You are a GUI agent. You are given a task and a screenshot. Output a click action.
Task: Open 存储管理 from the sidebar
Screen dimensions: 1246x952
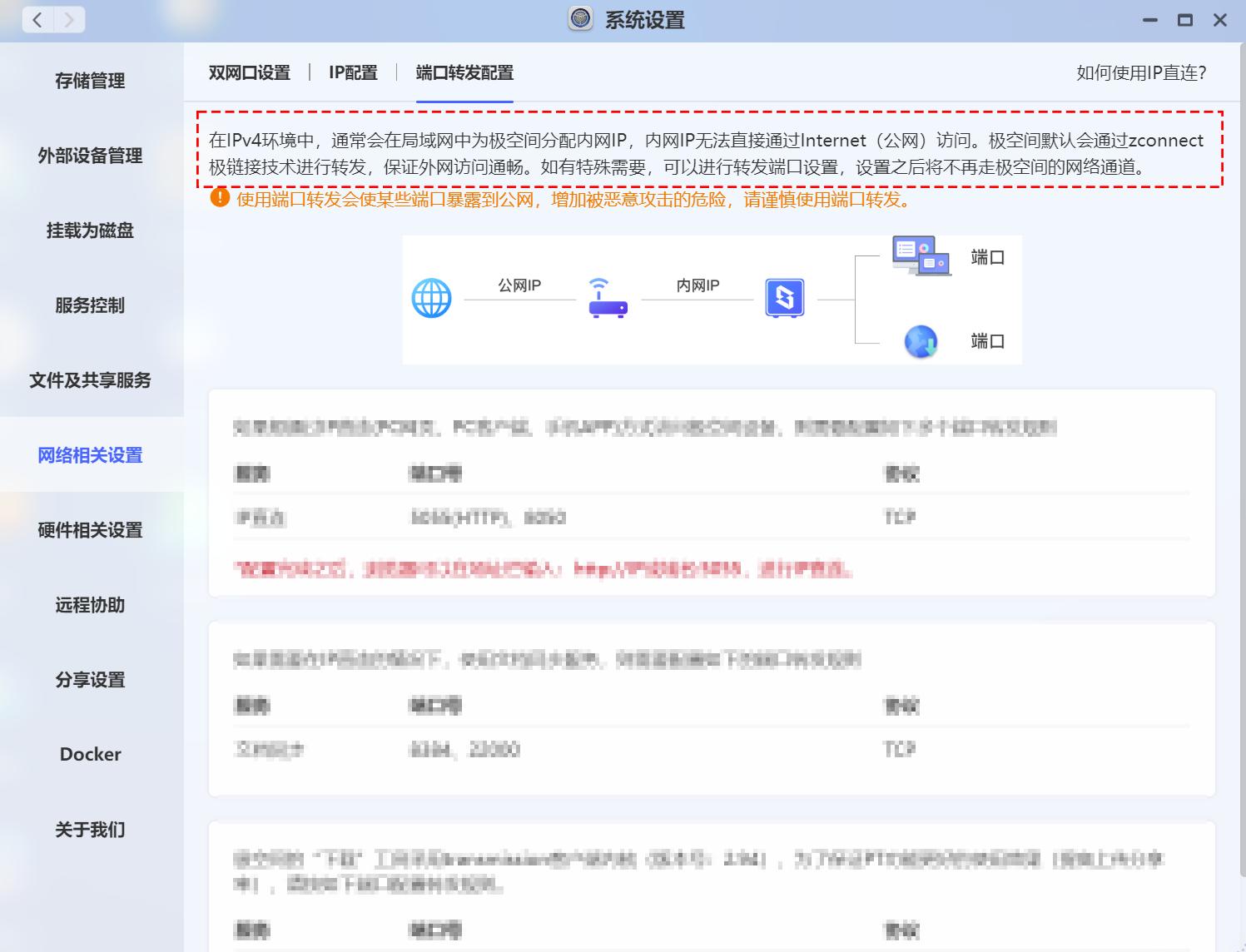click(89, 81)
